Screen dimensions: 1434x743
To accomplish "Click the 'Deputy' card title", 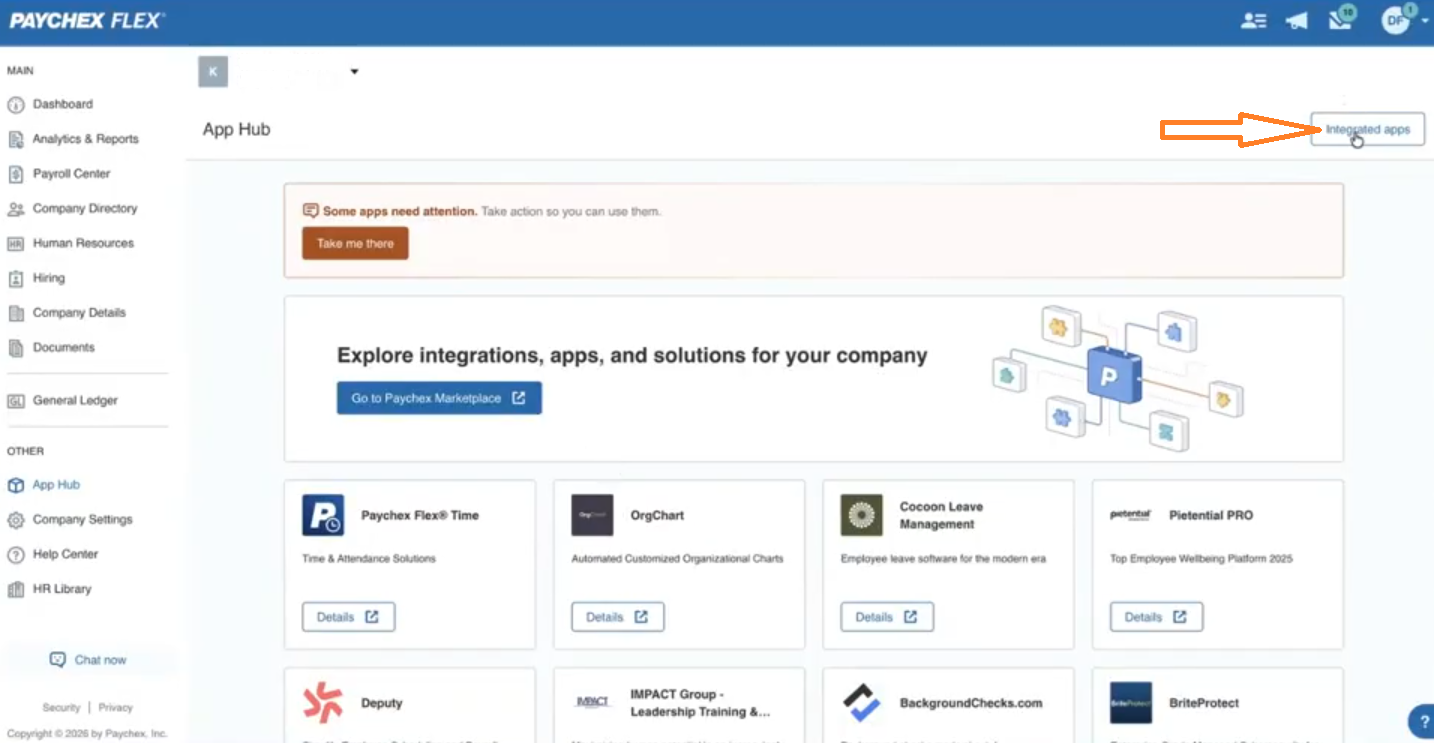I will point(381,703).
